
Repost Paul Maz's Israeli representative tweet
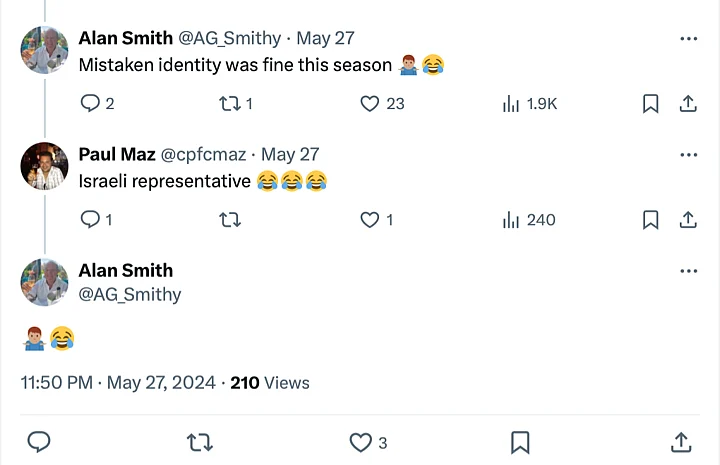coord(229,220)
